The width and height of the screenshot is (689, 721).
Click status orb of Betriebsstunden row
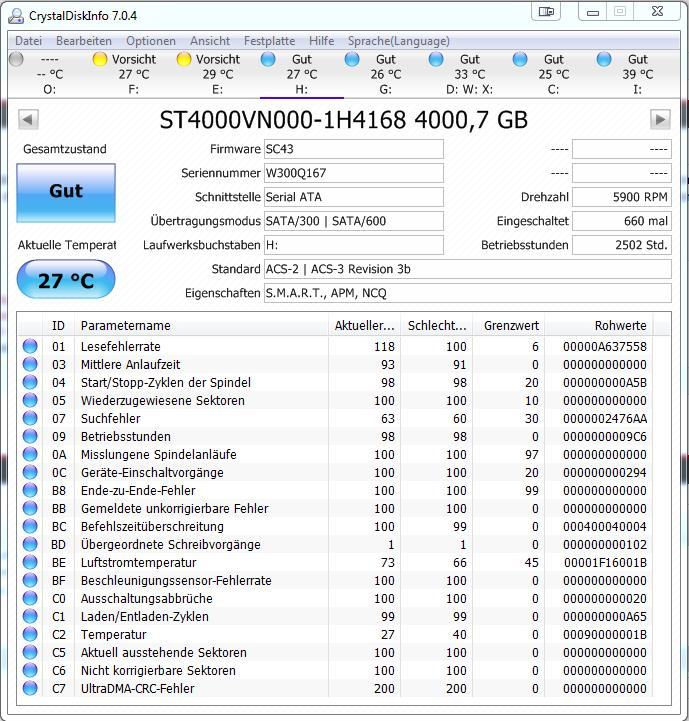30,436
